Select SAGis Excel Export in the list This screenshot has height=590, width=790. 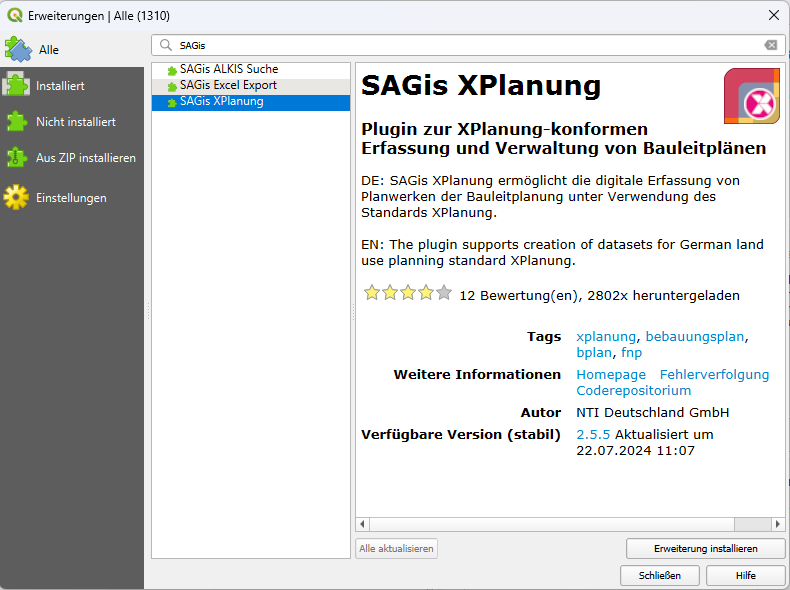[x=251, y=85]
